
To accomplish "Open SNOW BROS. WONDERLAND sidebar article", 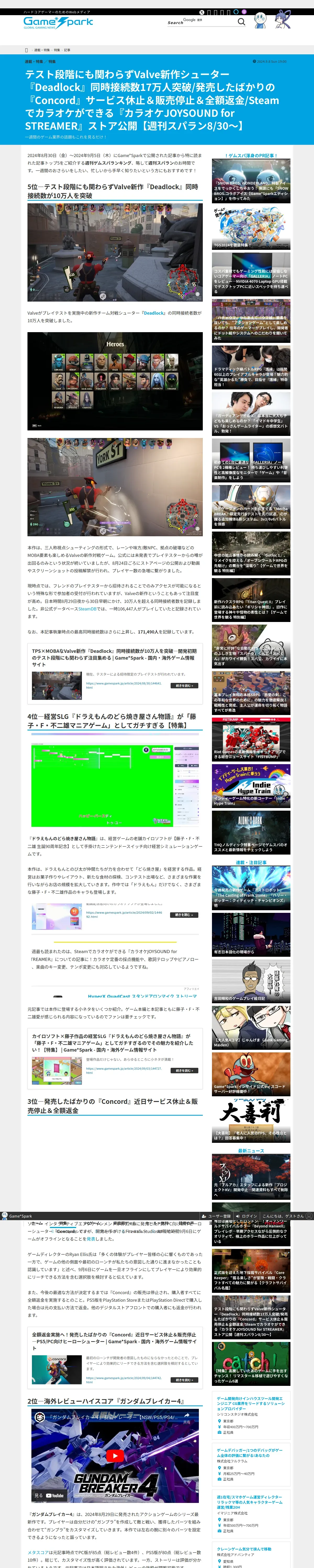I will pos(251,181).
